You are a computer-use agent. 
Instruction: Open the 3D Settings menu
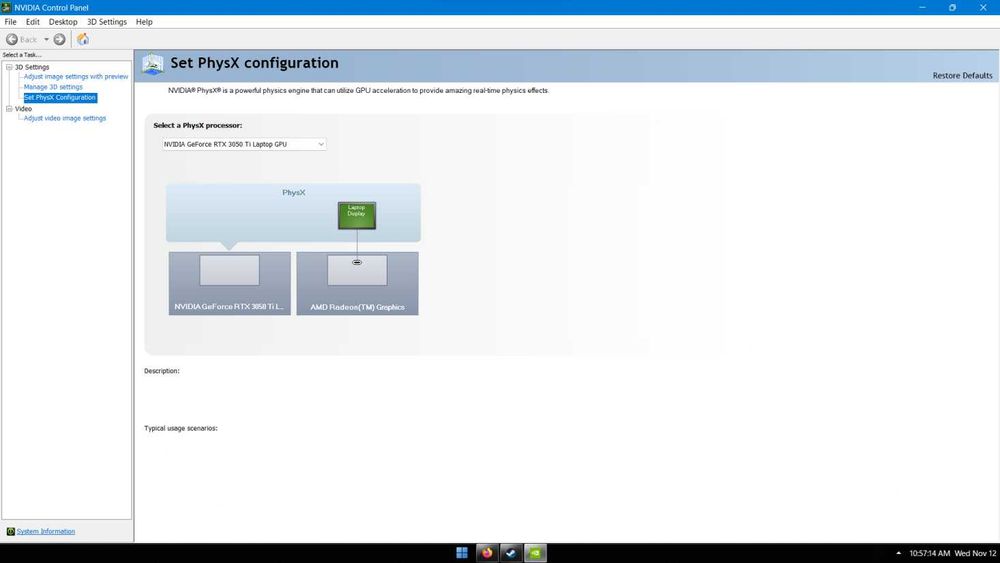pos(107,22)
